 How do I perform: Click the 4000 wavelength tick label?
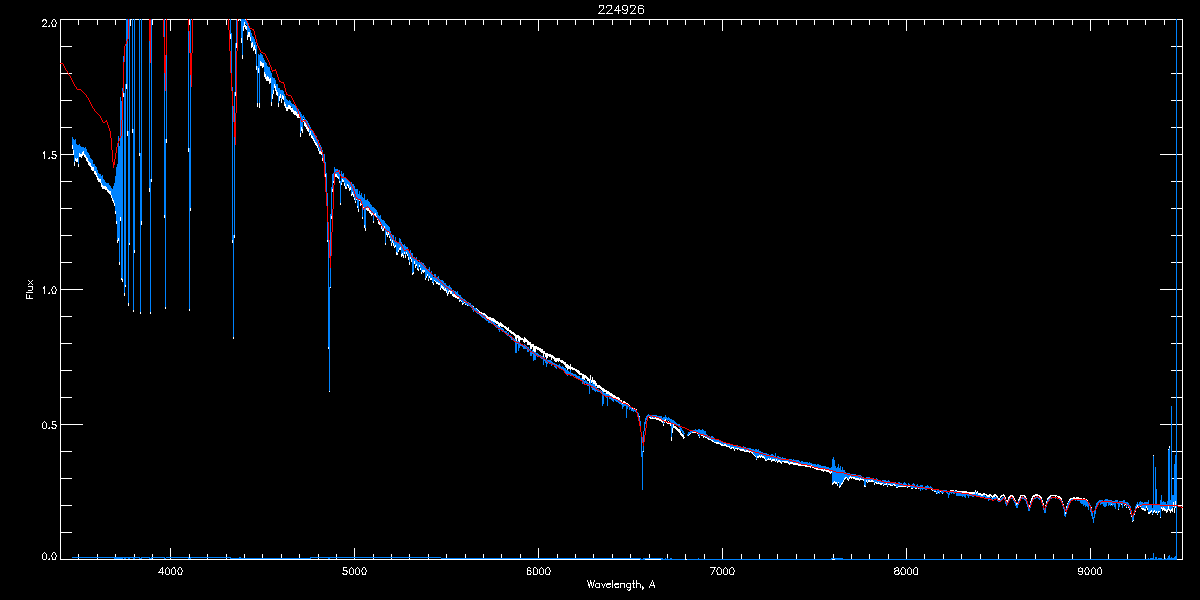pyautogui.click(x=170, y=571)
